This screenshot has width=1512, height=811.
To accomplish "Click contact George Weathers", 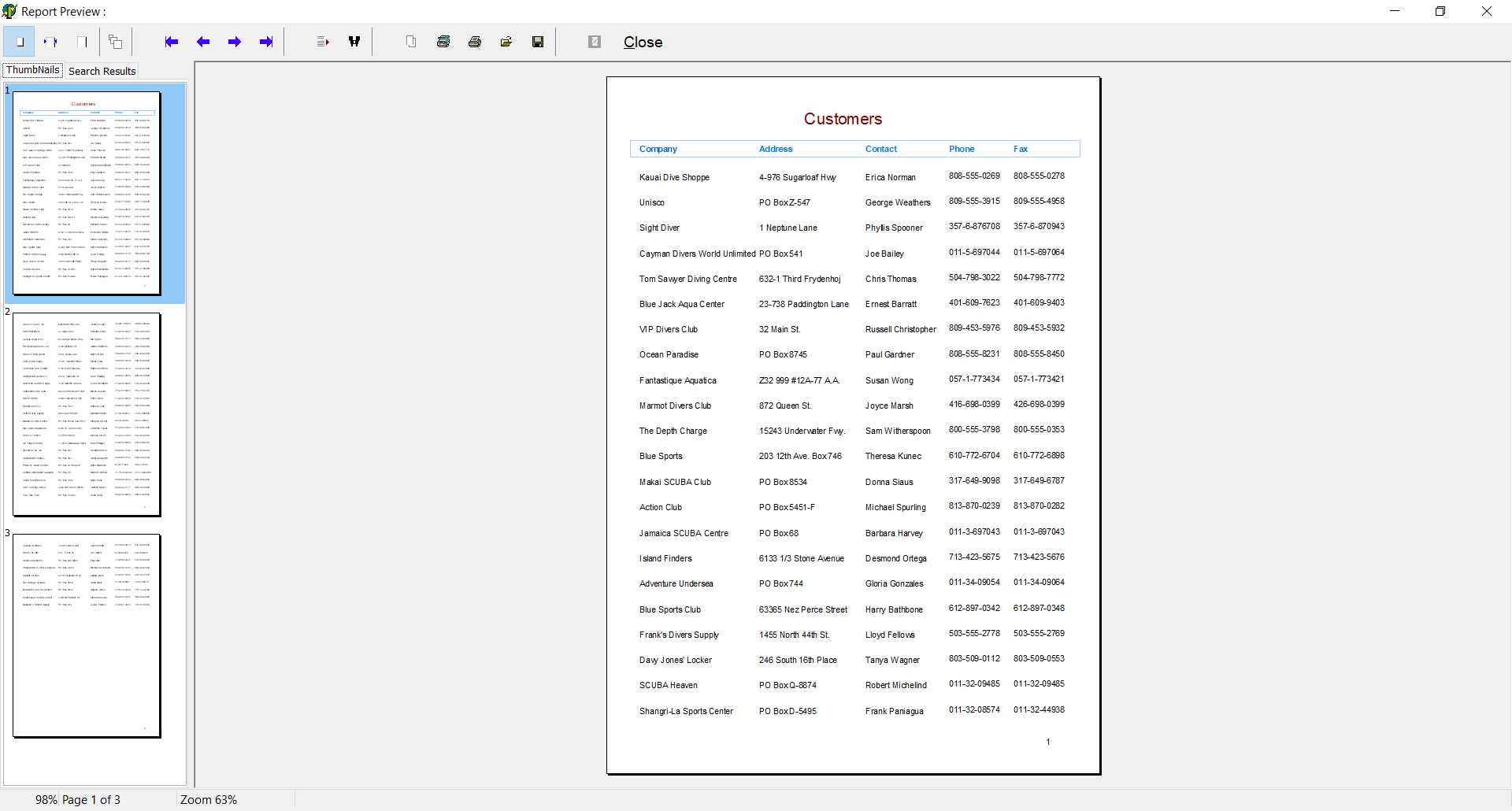I will pos(898,202).
